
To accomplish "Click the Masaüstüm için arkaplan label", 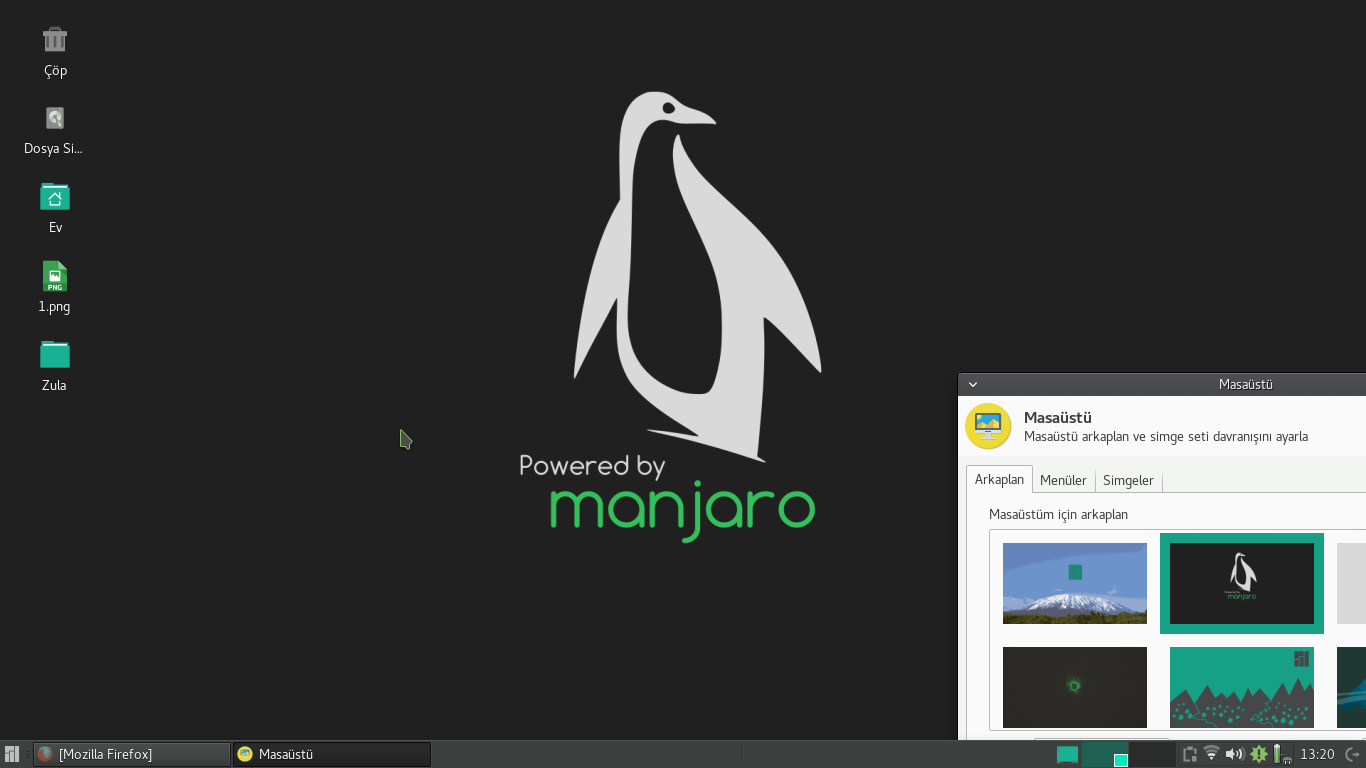I will pyautogui.click(x=1058, y=515).
